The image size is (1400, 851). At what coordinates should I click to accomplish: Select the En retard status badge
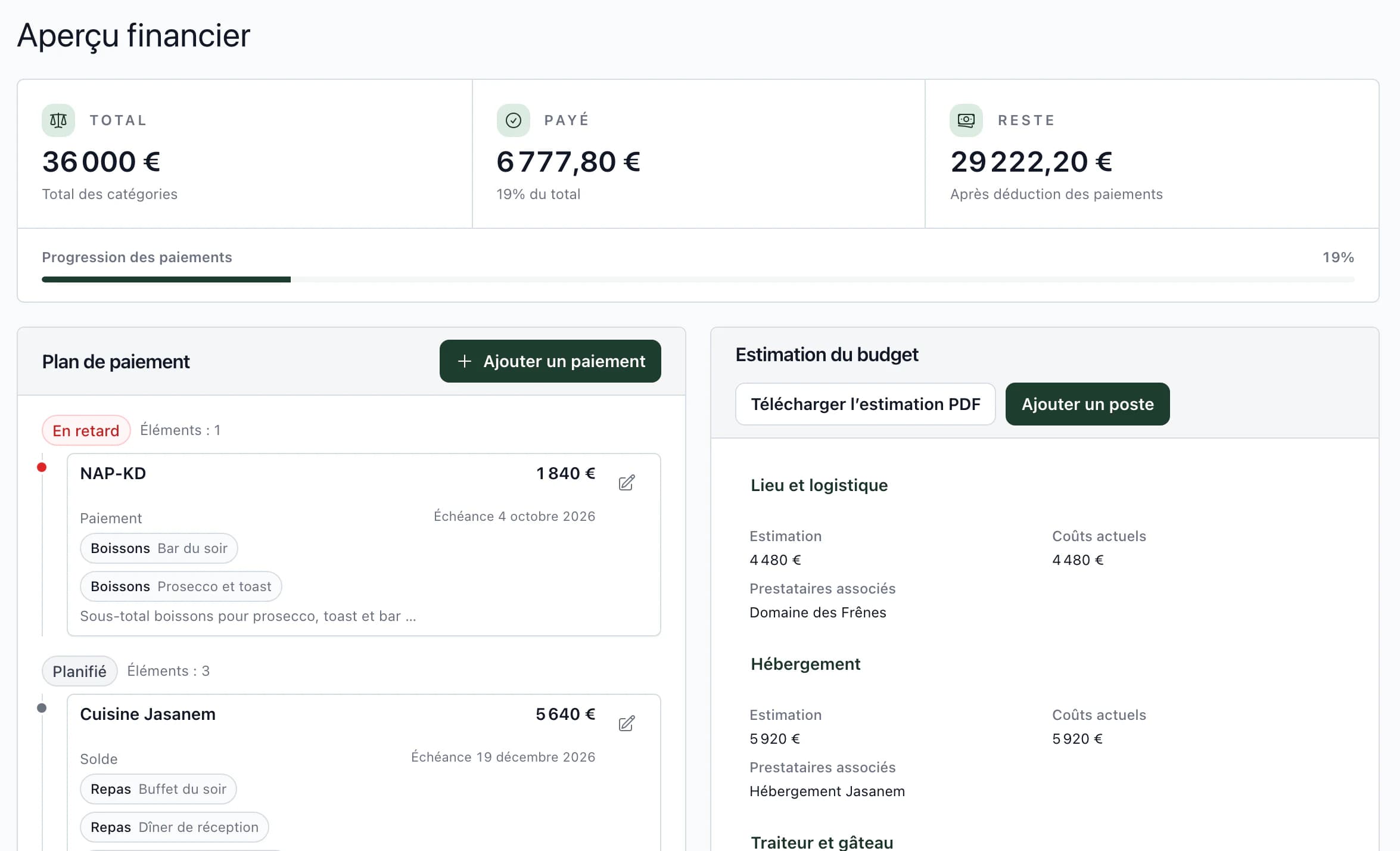point(86,430)
